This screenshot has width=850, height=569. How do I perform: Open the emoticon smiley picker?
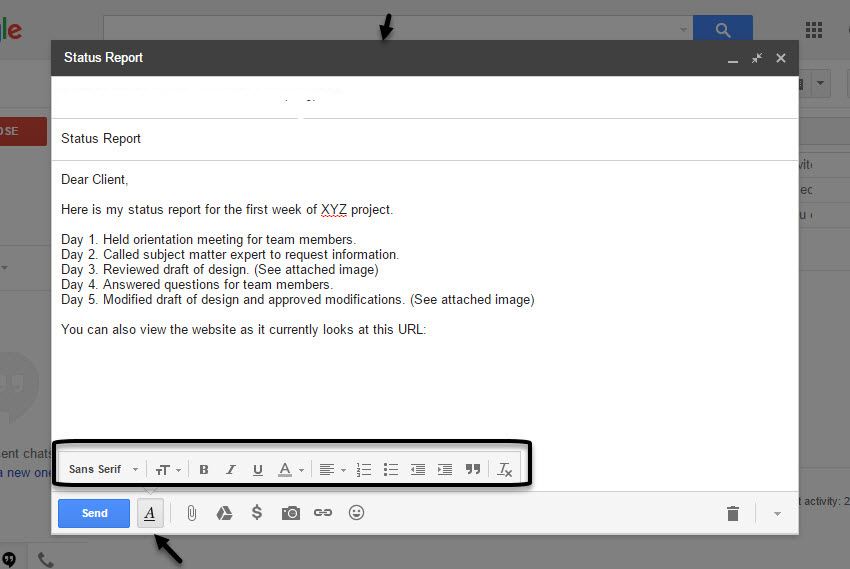(356, 513)
